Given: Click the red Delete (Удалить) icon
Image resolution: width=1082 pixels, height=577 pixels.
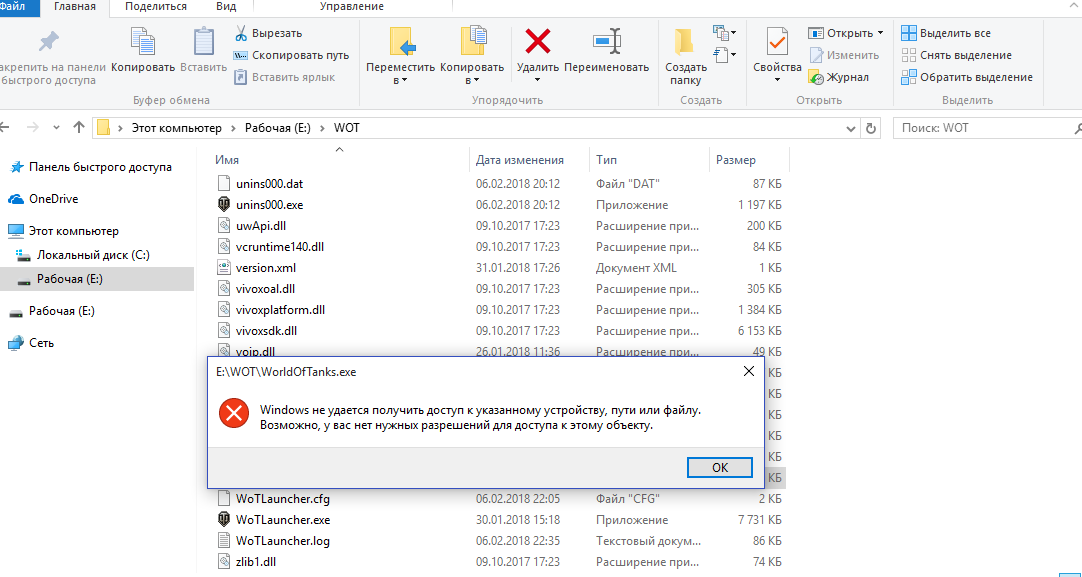Looking at the screenshot, I should coord(538,41).
